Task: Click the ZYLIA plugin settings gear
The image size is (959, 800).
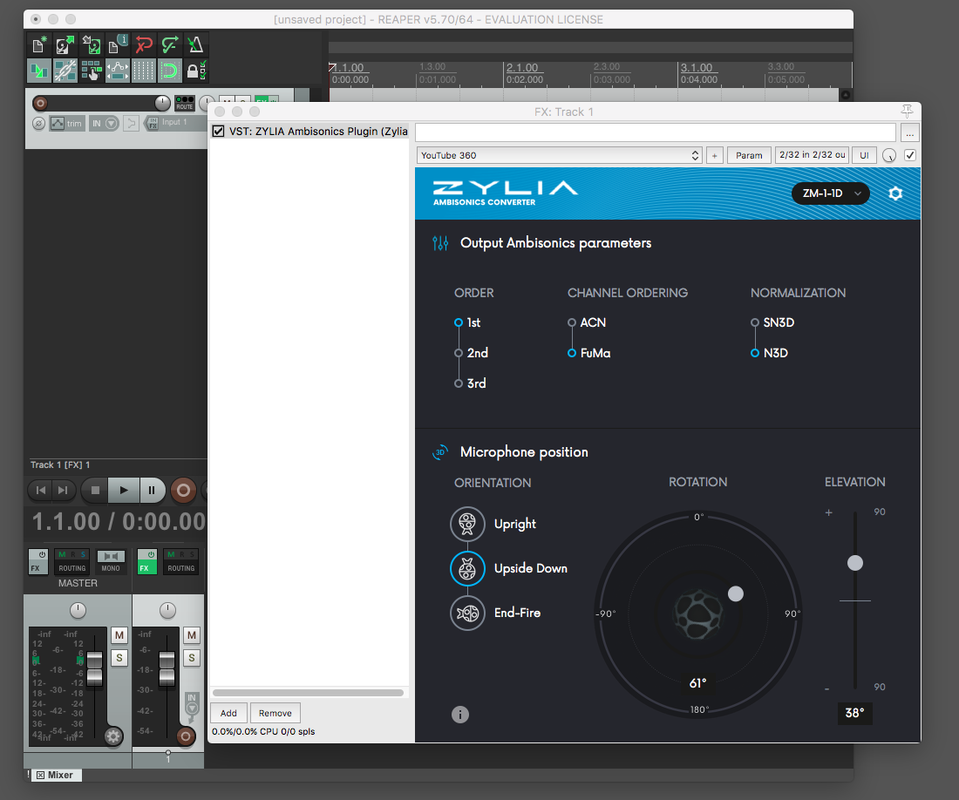Action: [x=895, y=194]
